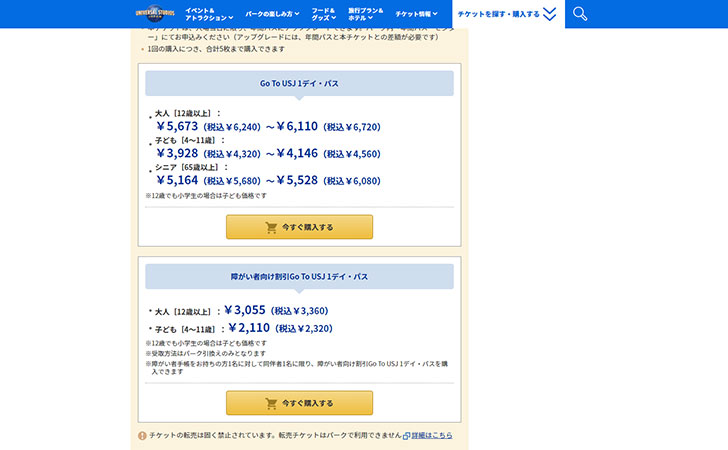Expand the パークの楽しみ方 dropdown

(272, 14)
